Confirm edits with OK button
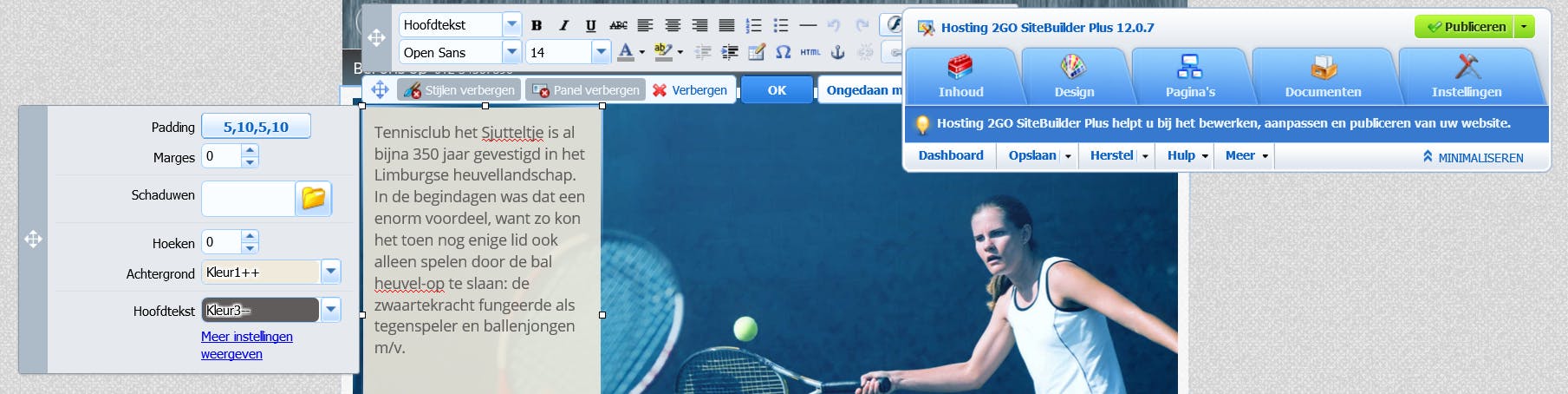This screenshot has height=394, width=1568. coord(777,89)
